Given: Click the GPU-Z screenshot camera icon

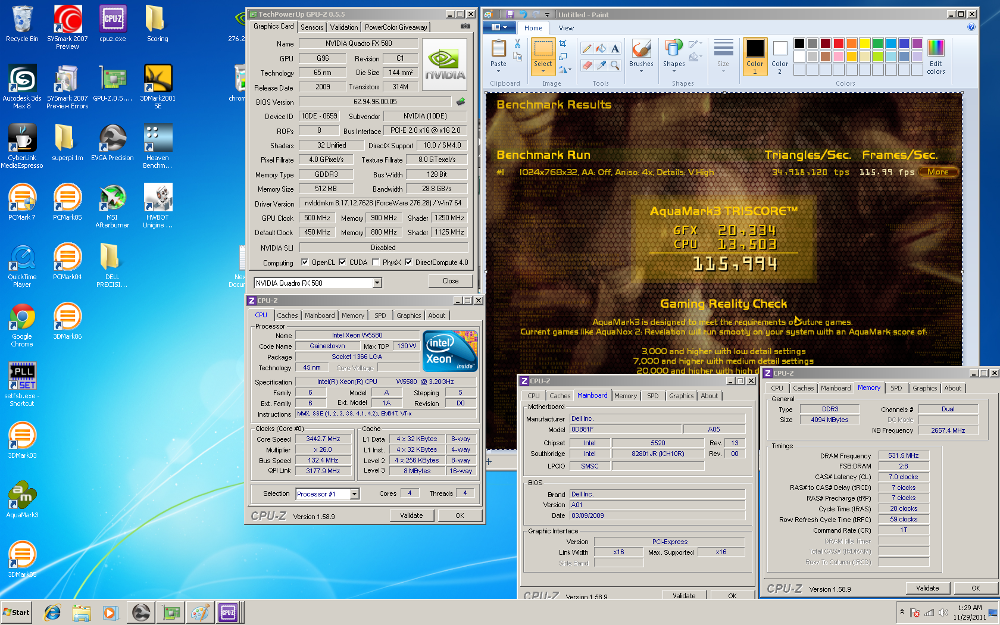Looking at the screenshot, I should (465, 27).
